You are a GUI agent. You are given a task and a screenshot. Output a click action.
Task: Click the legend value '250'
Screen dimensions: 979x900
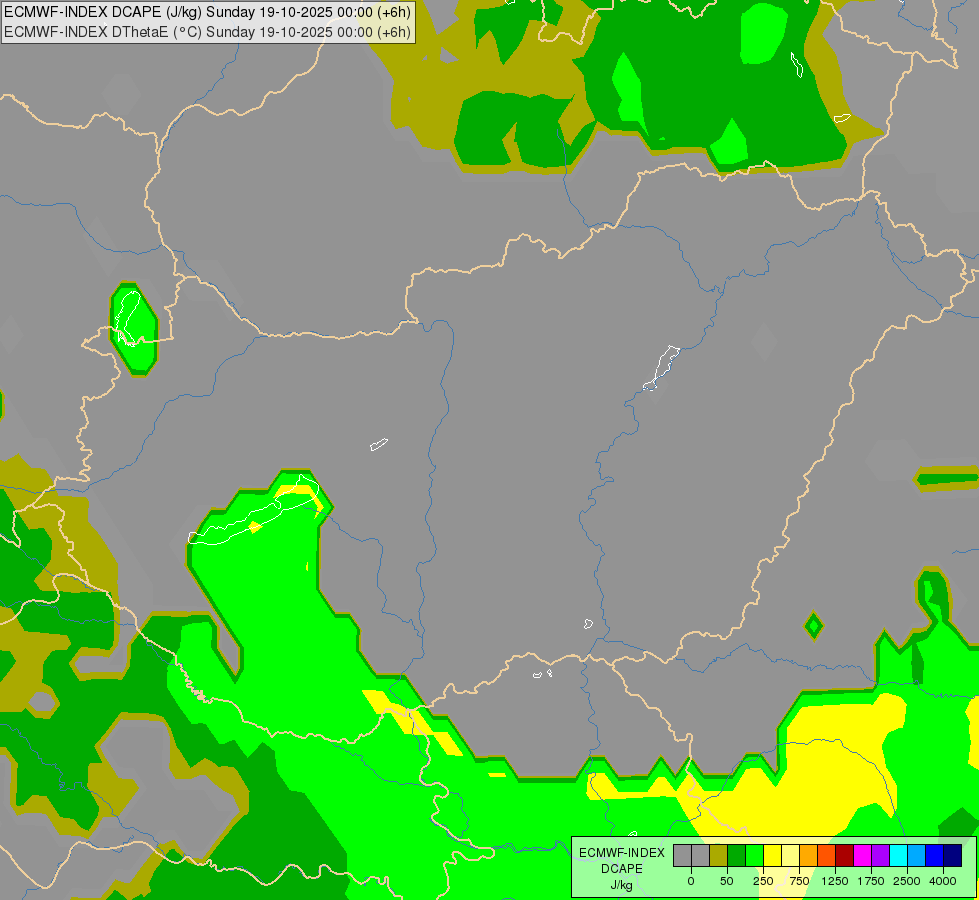click(x=763, y=881)
